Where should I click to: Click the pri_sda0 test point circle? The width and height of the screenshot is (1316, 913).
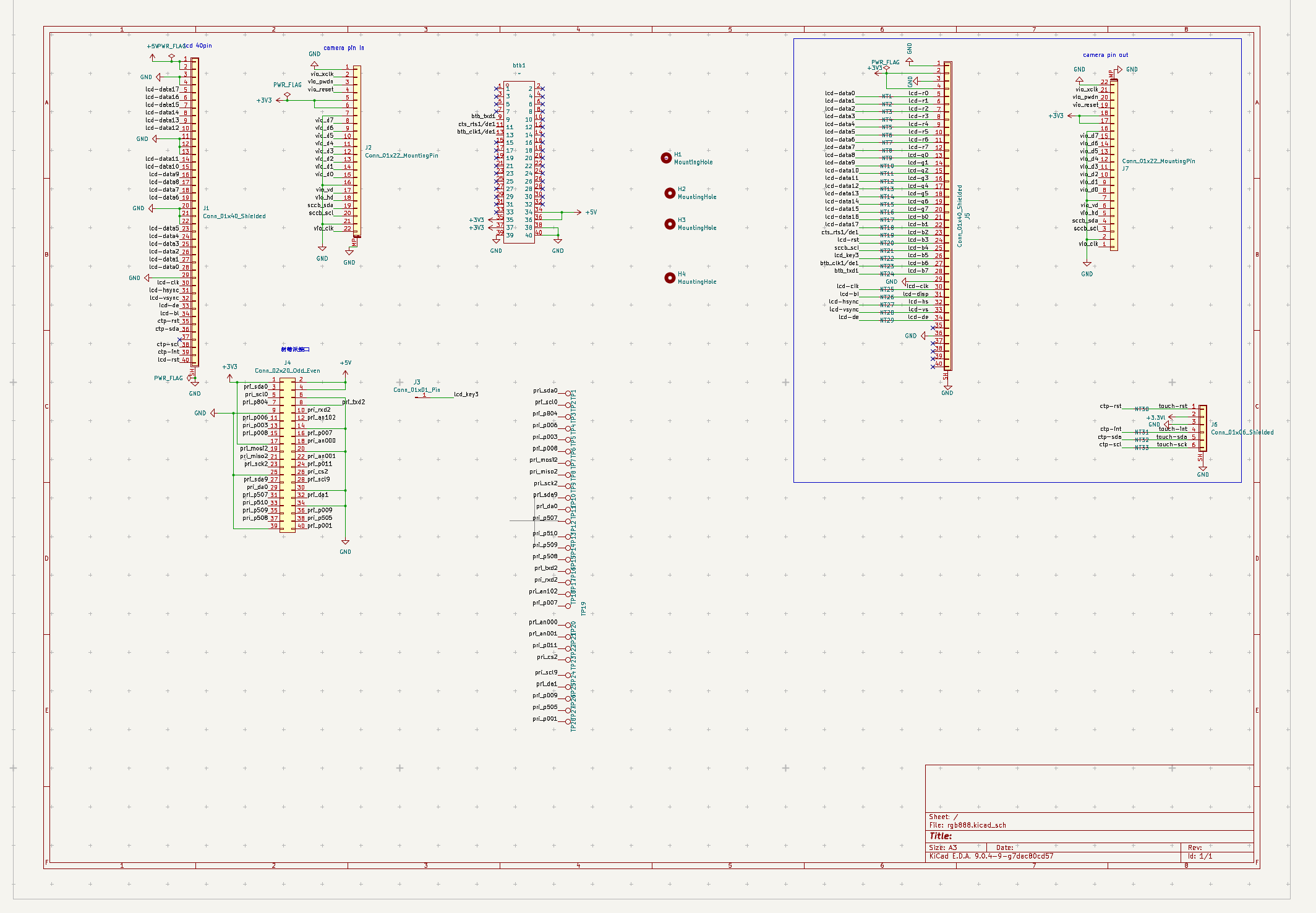(568, 393)
